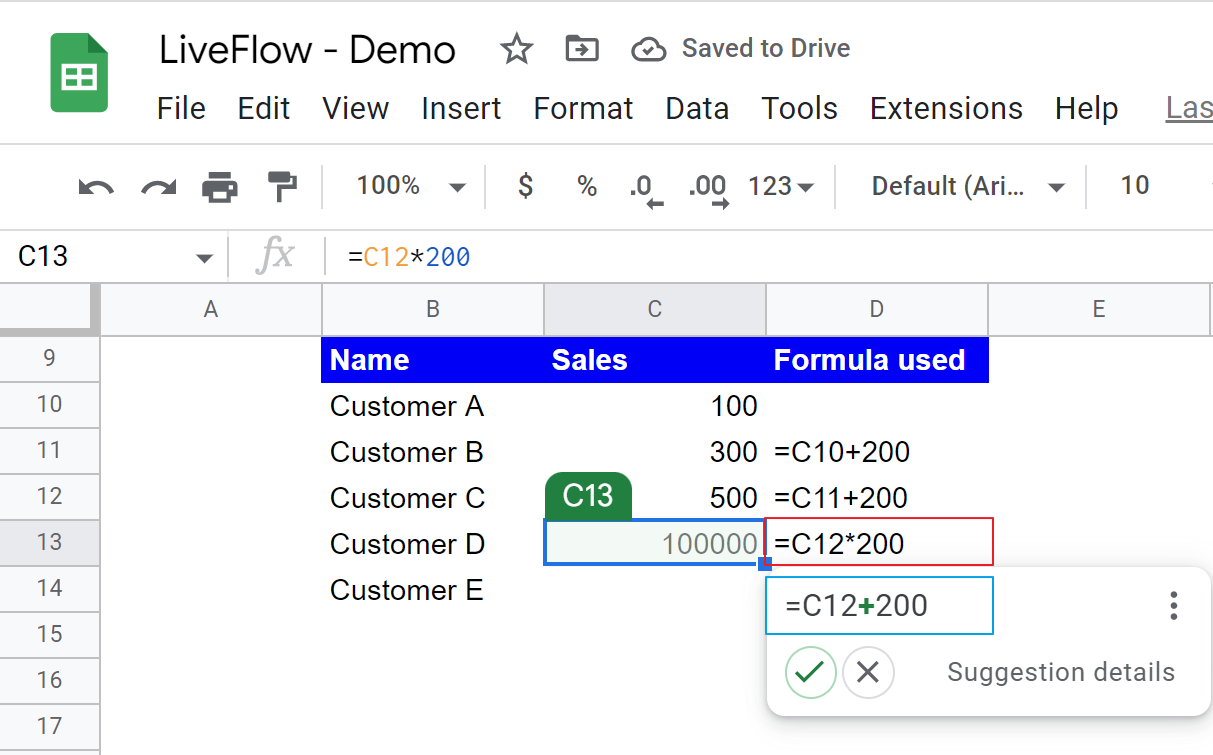
Task: Click the Print icon
Action: (220, 186)
